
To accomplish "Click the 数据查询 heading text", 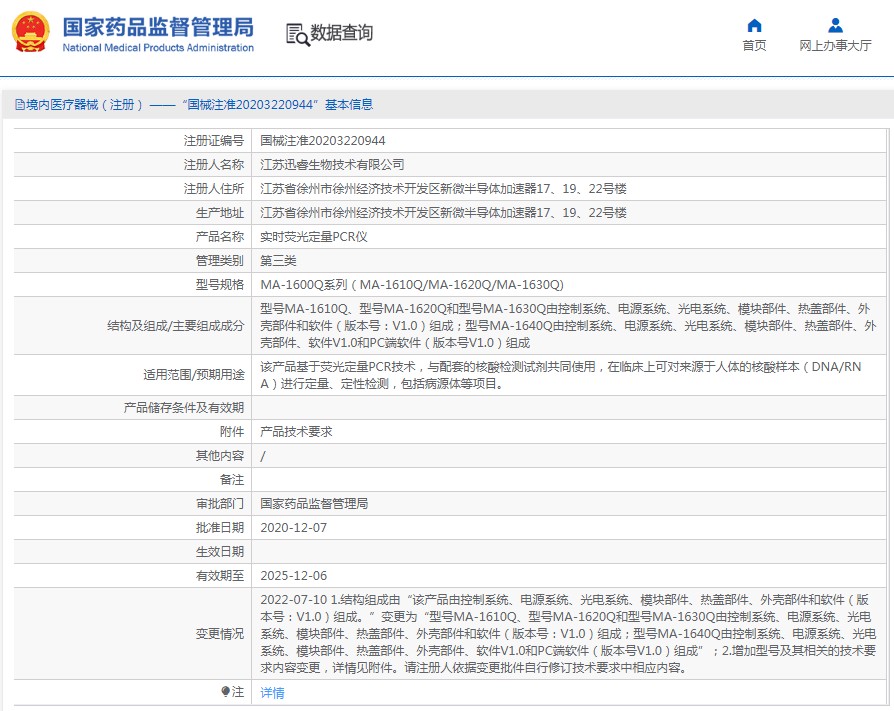I will point(342,33).
